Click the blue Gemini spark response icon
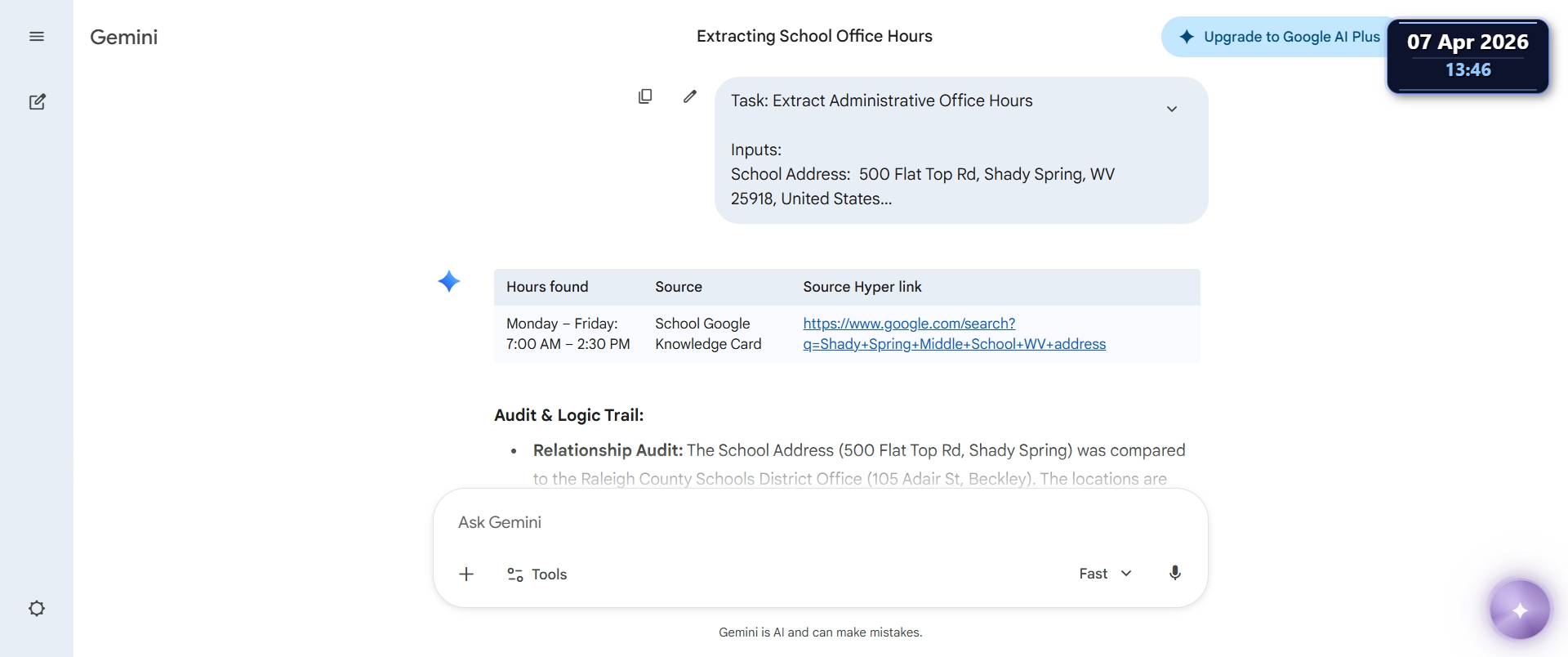Viewport: 1568px width, 657px height. (449, 282)
